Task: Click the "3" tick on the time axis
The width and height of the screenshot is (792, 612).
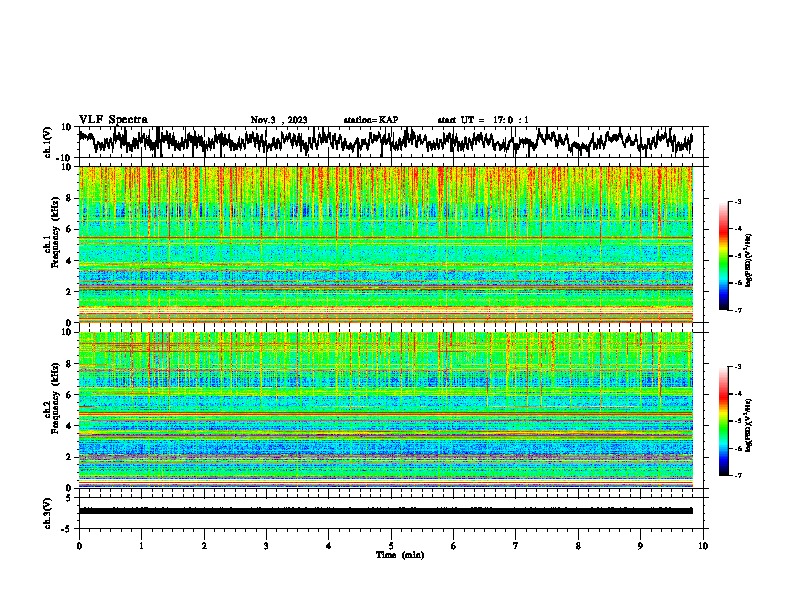Action: pos(266,546)
